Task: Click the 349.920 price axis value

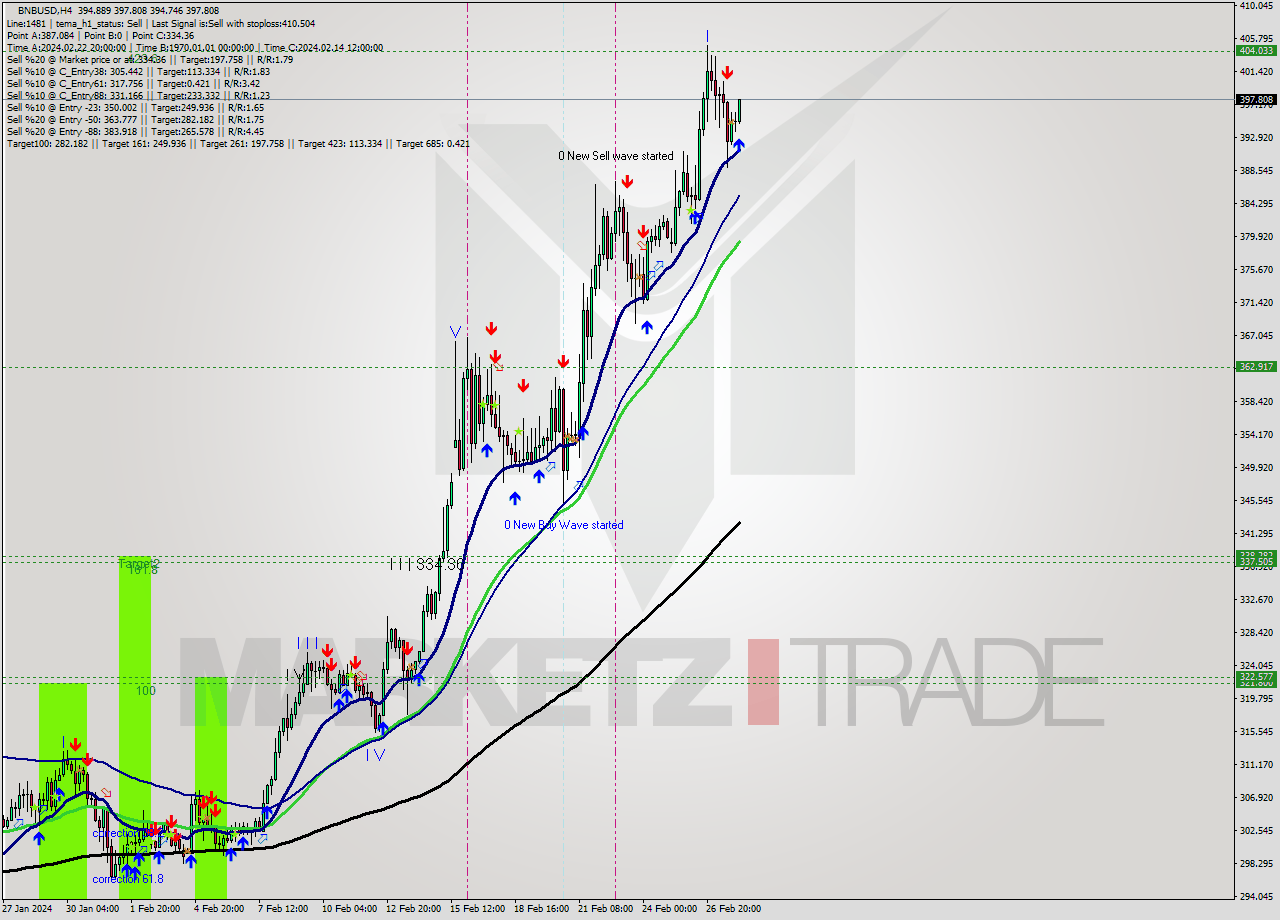Action: point(1256,468)
